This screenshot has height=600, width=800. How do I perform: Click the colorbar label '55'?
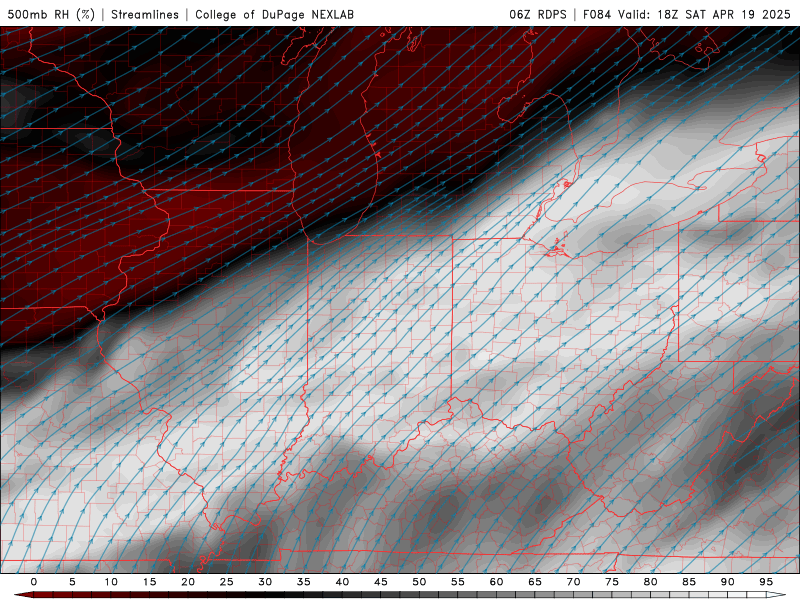coord(458,582)
